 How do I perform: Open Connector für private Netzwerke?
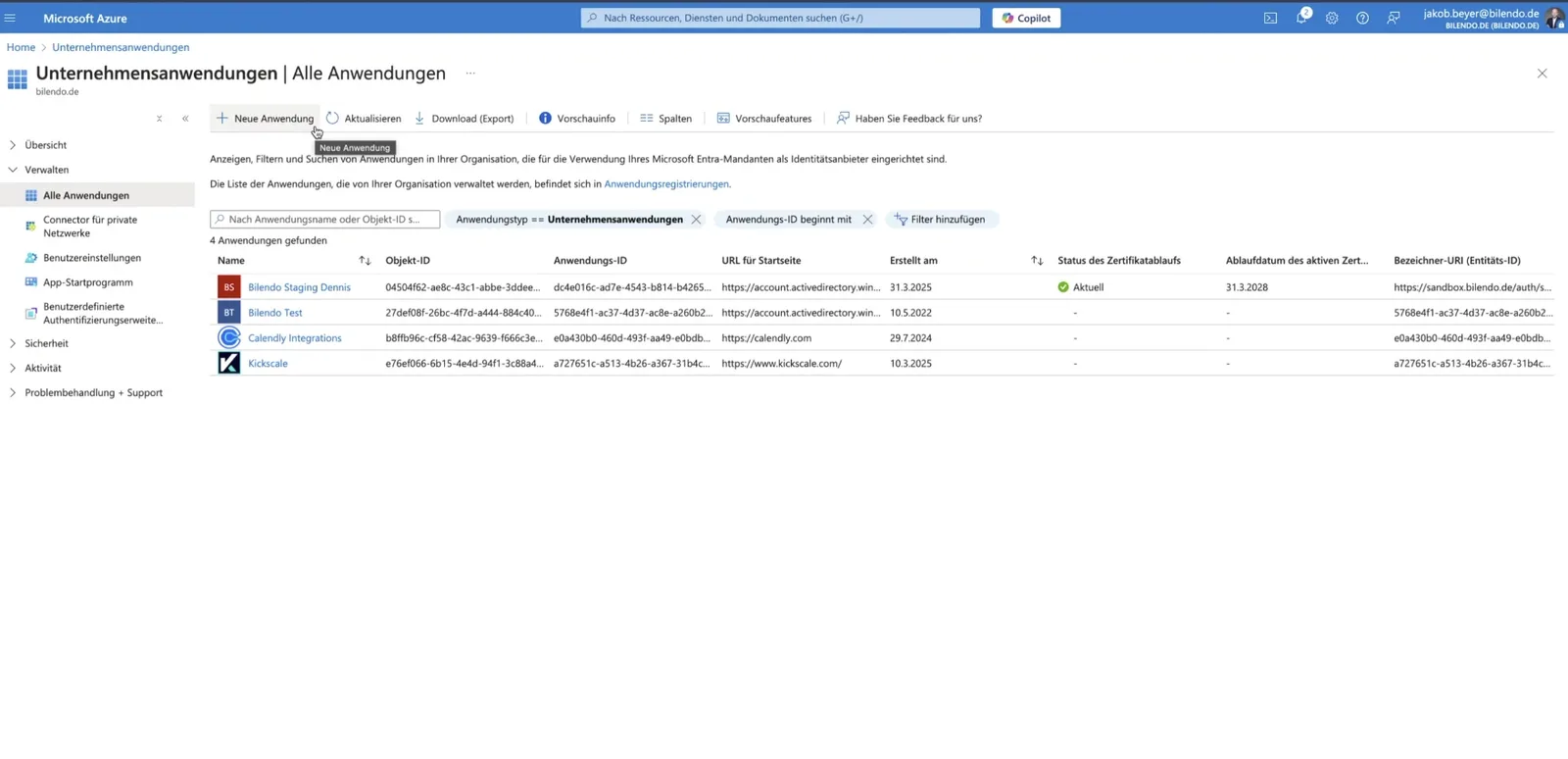pyautogui.click(x=90, y=227)
